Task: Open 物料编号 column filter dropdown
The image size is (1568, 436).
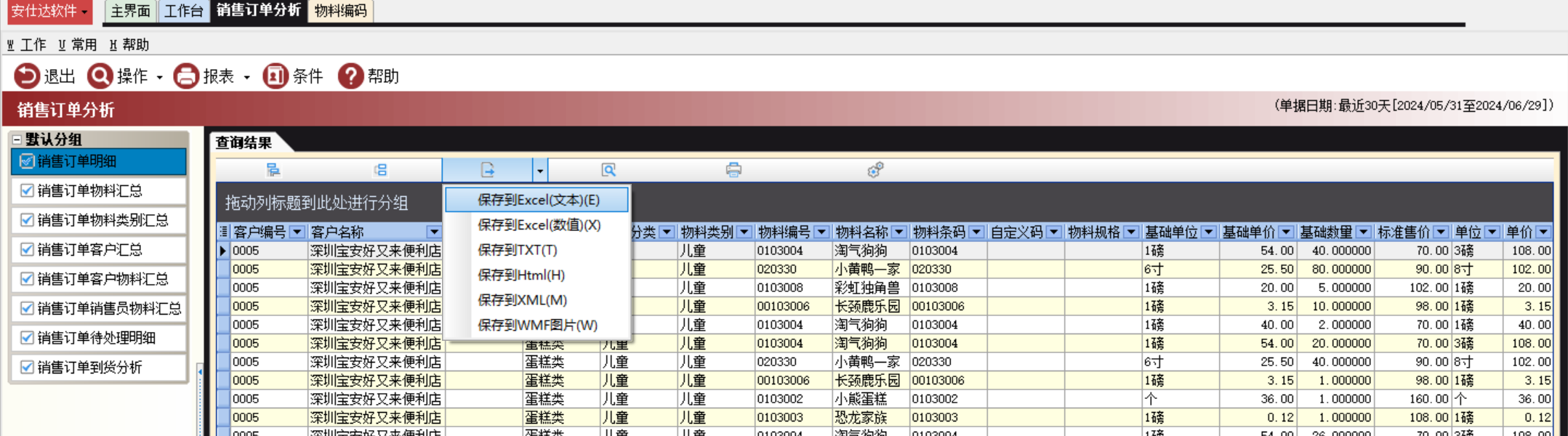Action: coord(821,232)
